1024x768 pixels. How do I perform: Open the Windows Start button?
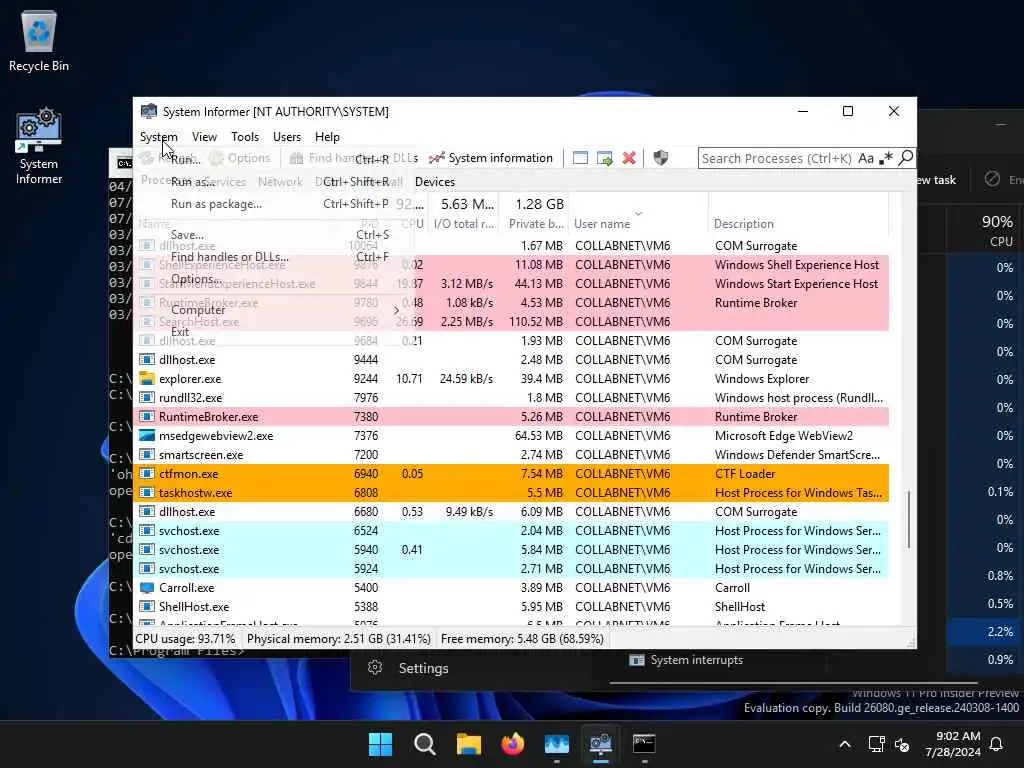coord(380,744)
